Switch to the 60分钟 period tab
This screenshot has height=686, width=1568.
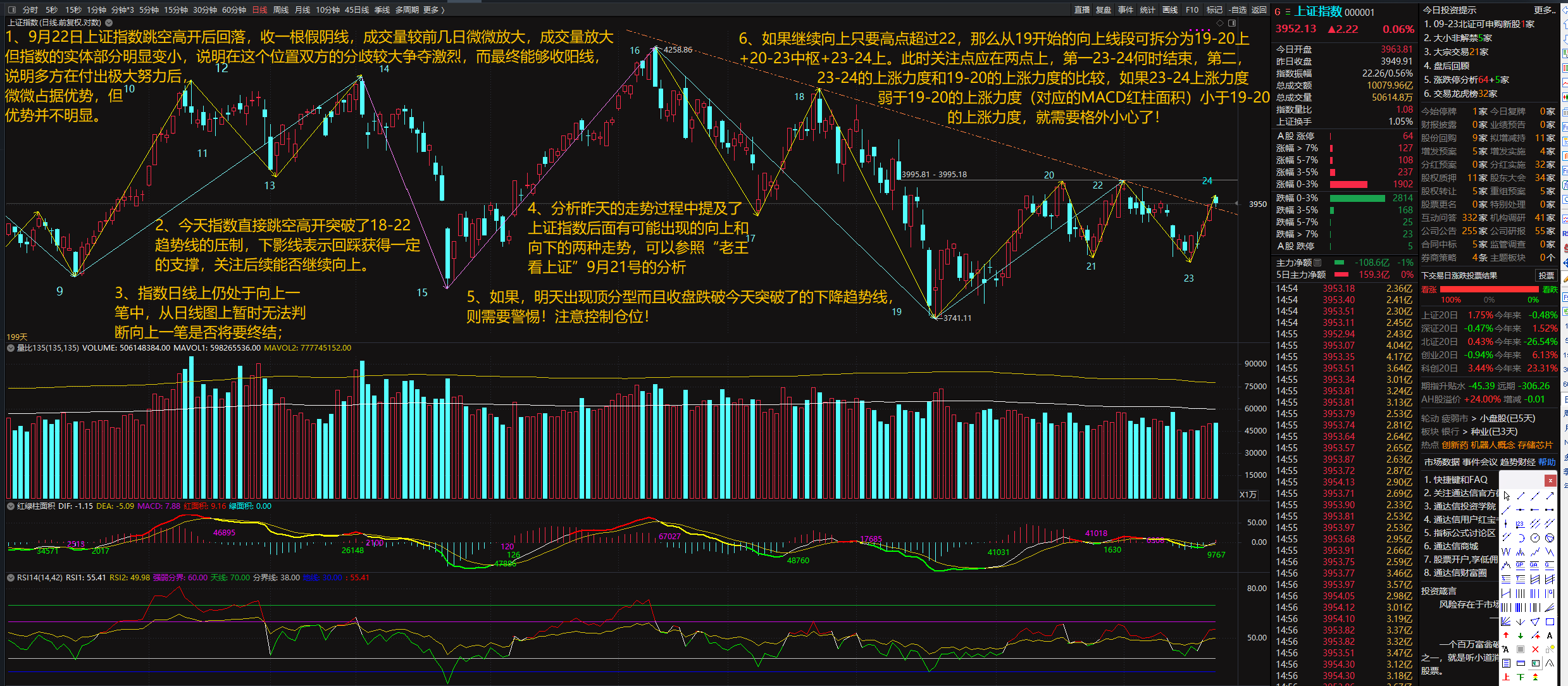[234, 9]
